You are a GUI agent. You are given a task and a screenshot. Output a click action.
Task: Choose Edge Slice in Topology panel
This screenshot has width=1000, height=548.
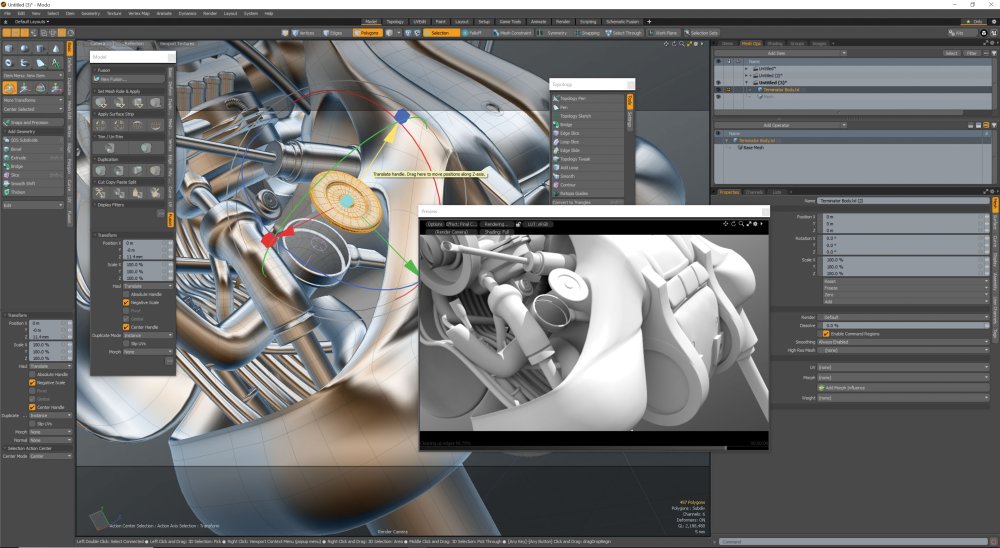[587, 133]
